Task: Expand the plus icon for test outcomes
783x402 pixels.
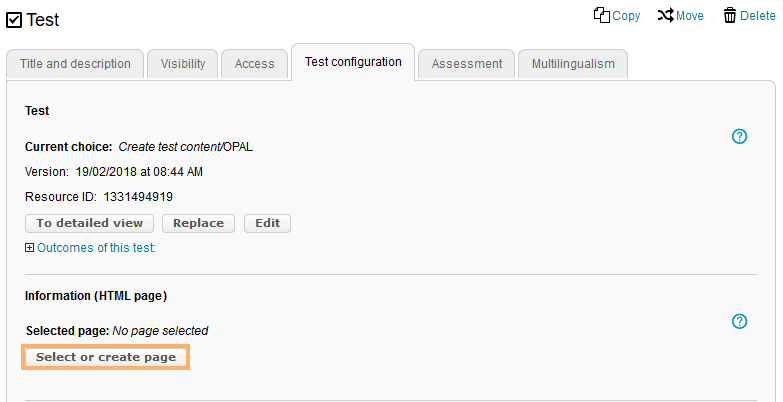Action: click(x=30, y=248)
